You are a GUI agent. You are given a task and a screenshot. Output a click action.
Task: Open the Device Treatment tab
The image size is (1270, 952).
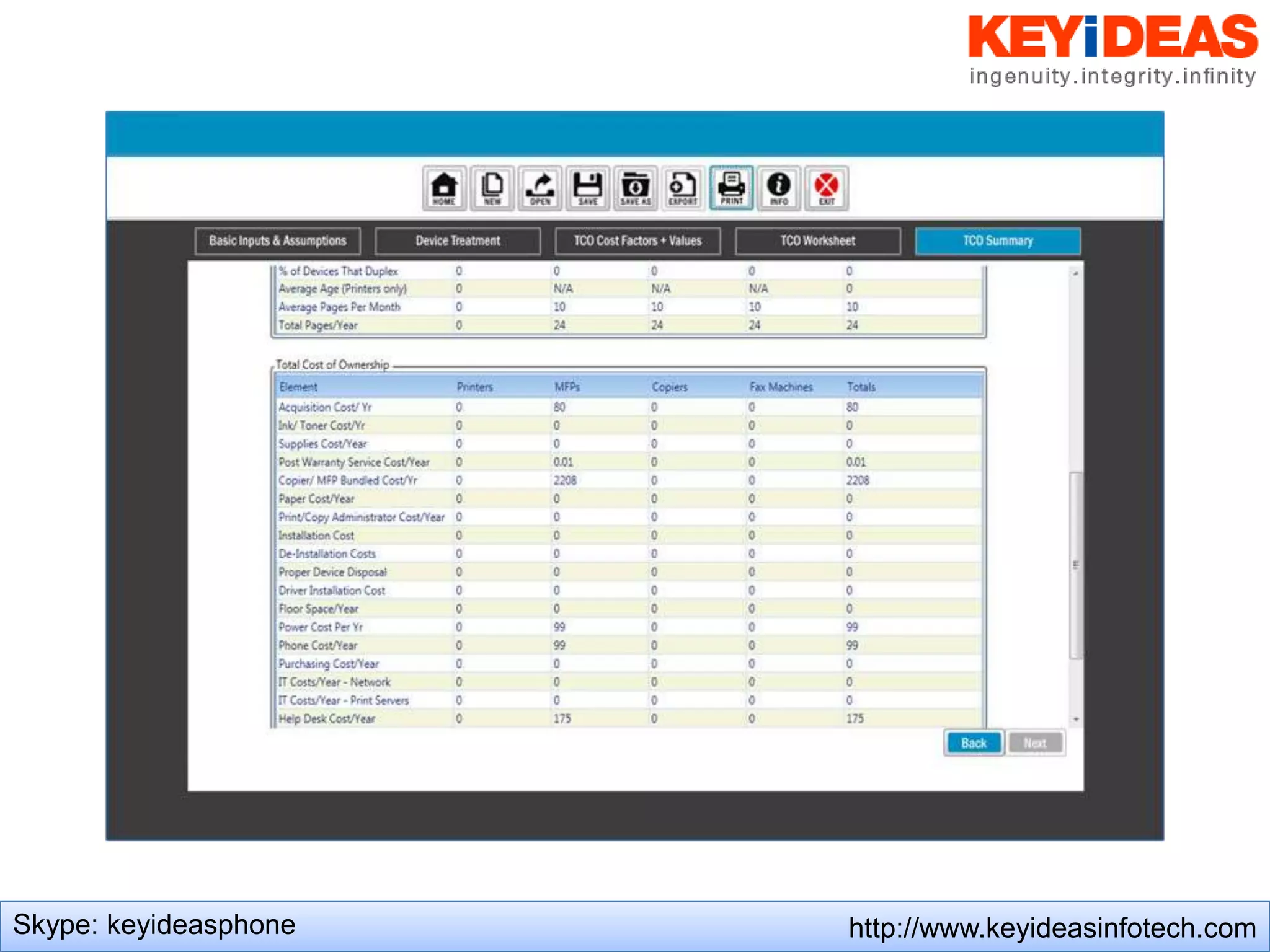[458, 241]
